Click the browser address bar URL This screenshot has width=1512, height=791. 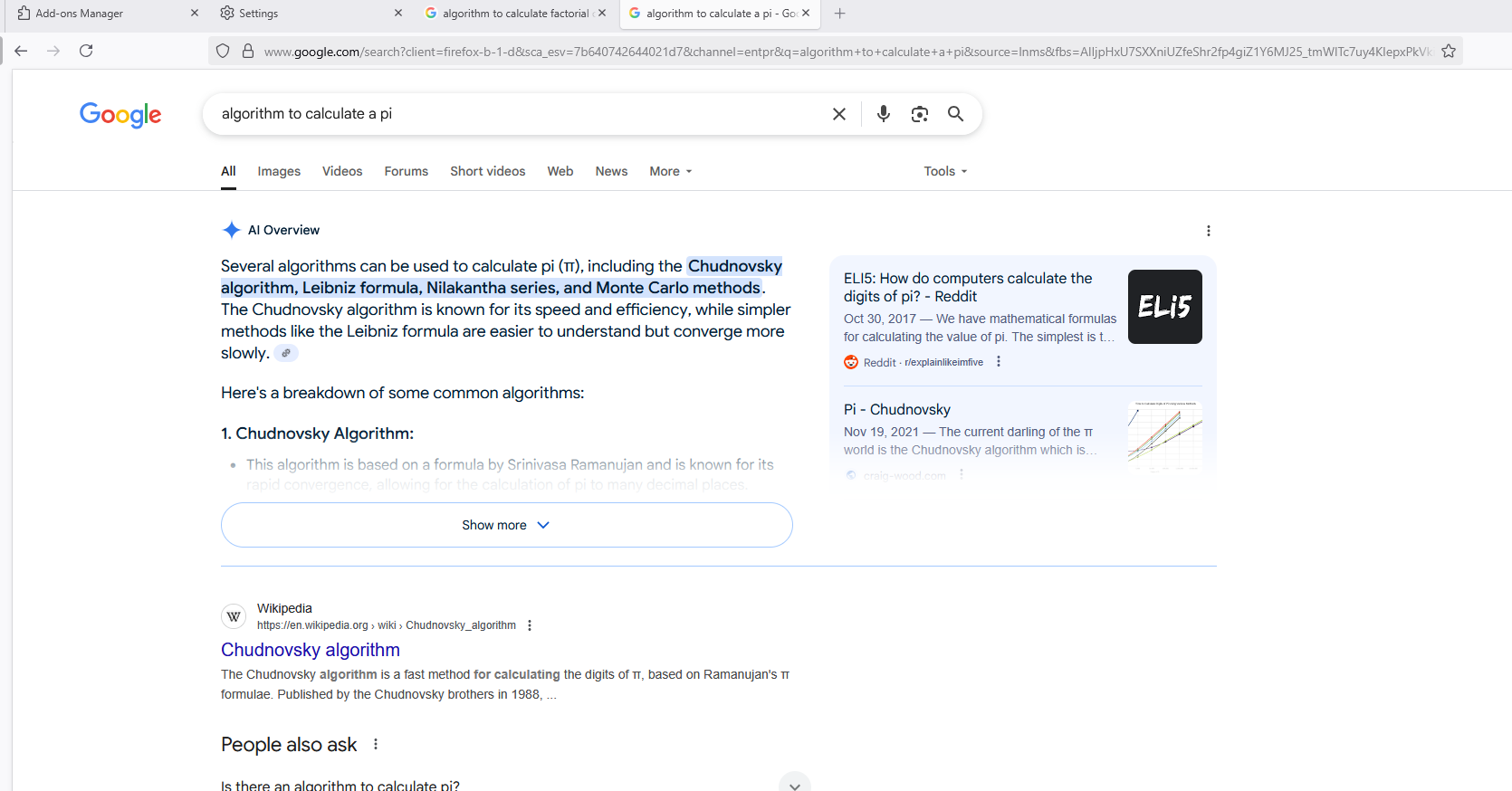click(x=847, y=52)
